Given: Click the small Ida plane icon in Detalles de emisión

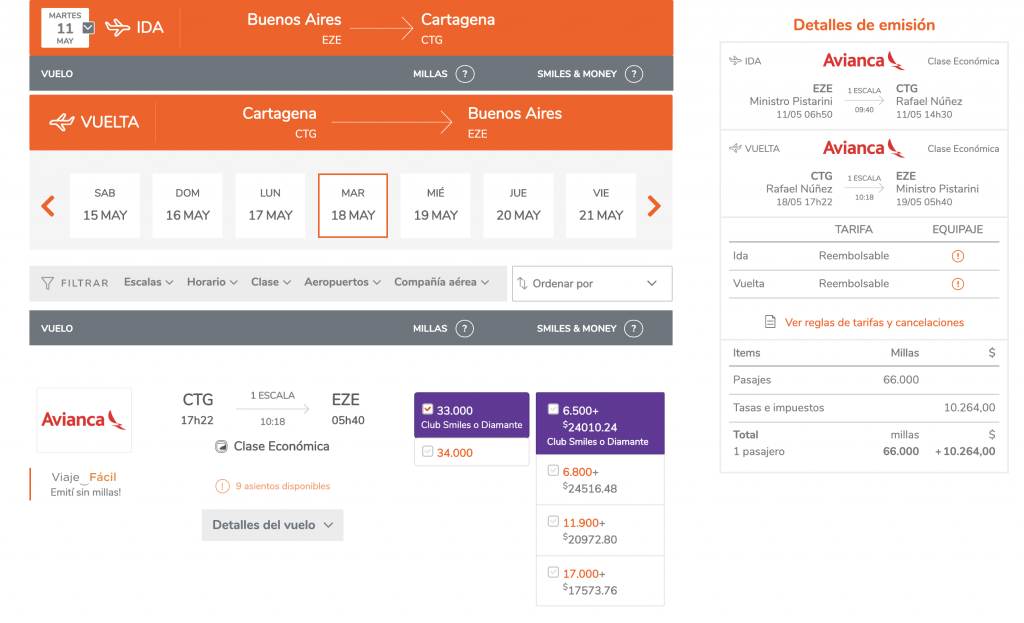Looking at the screenshot, I should [x=735, y=61].
